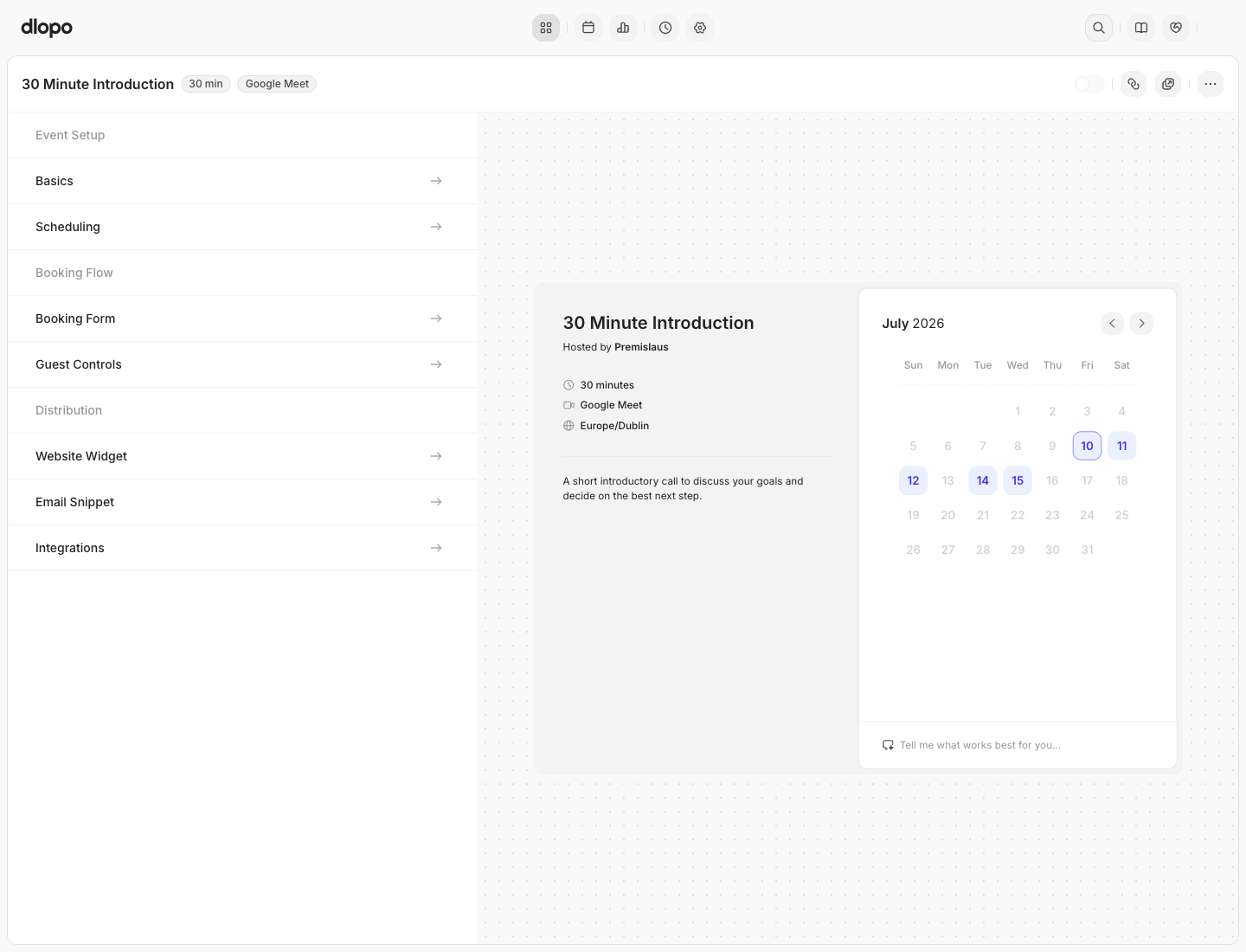
Task: Open the Integrations row
Action: point(242,548)
